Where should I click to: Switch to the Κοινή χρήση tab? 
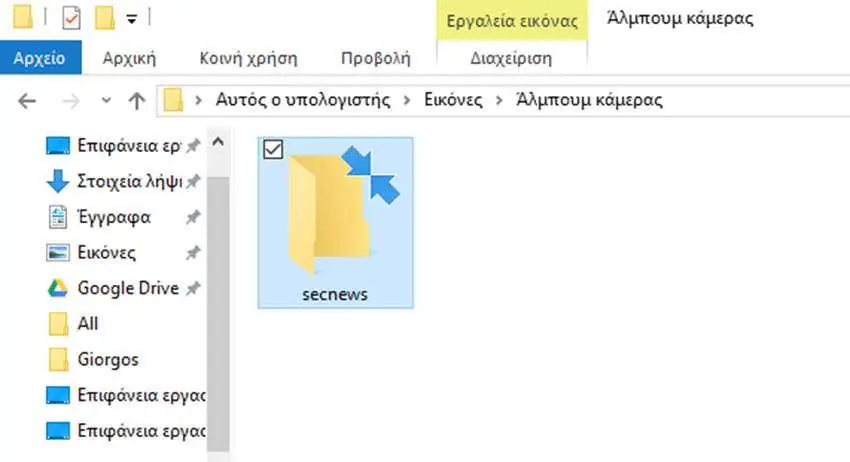coord(248,58)
